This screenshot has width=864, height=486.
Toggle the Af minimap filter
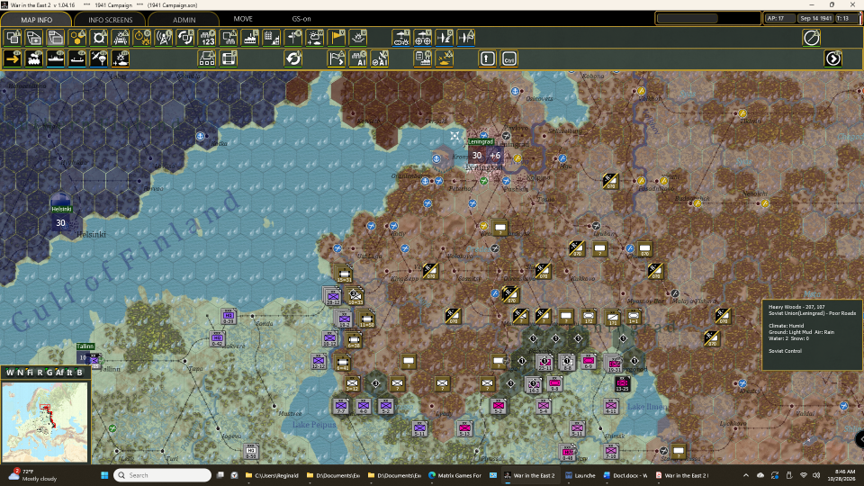(x=59, y=372)
